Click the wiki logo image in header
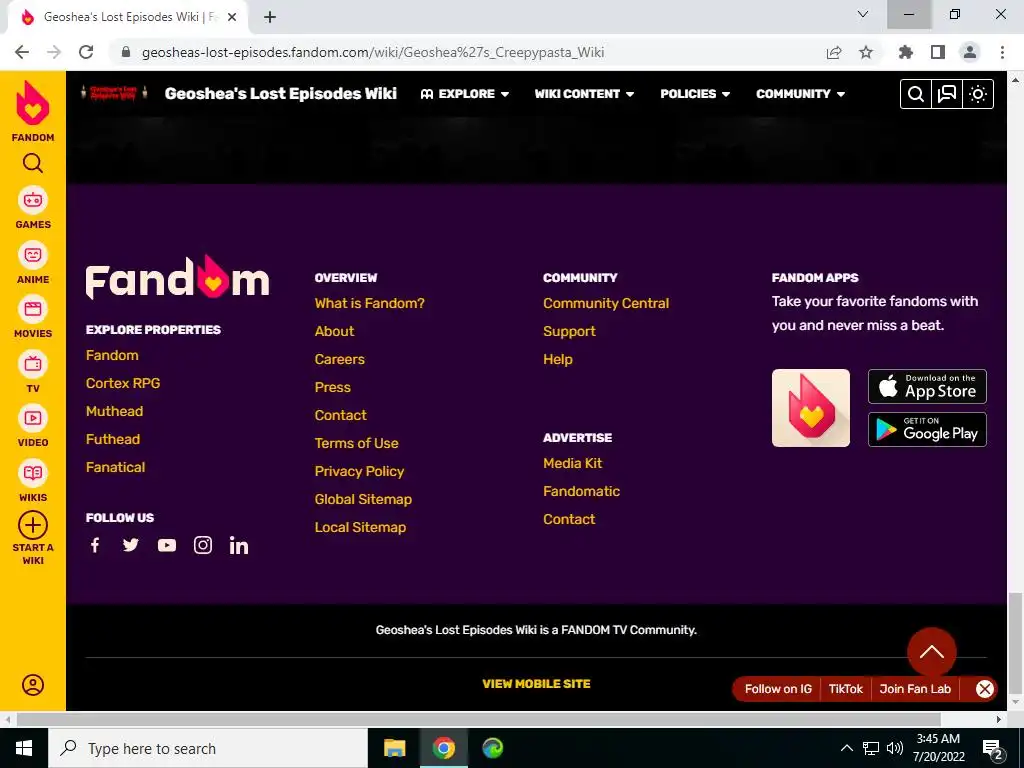The width and height of the screenshot is (1024, 768). tap(114, 93)
